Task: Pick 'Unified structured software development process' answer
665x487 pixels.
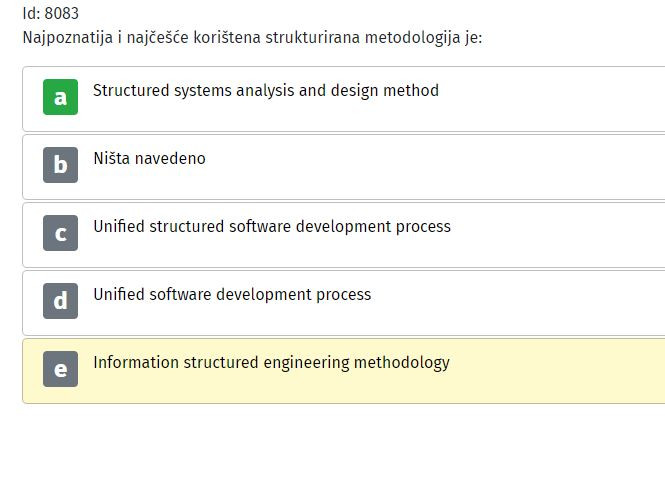Action: pos(271,226)
